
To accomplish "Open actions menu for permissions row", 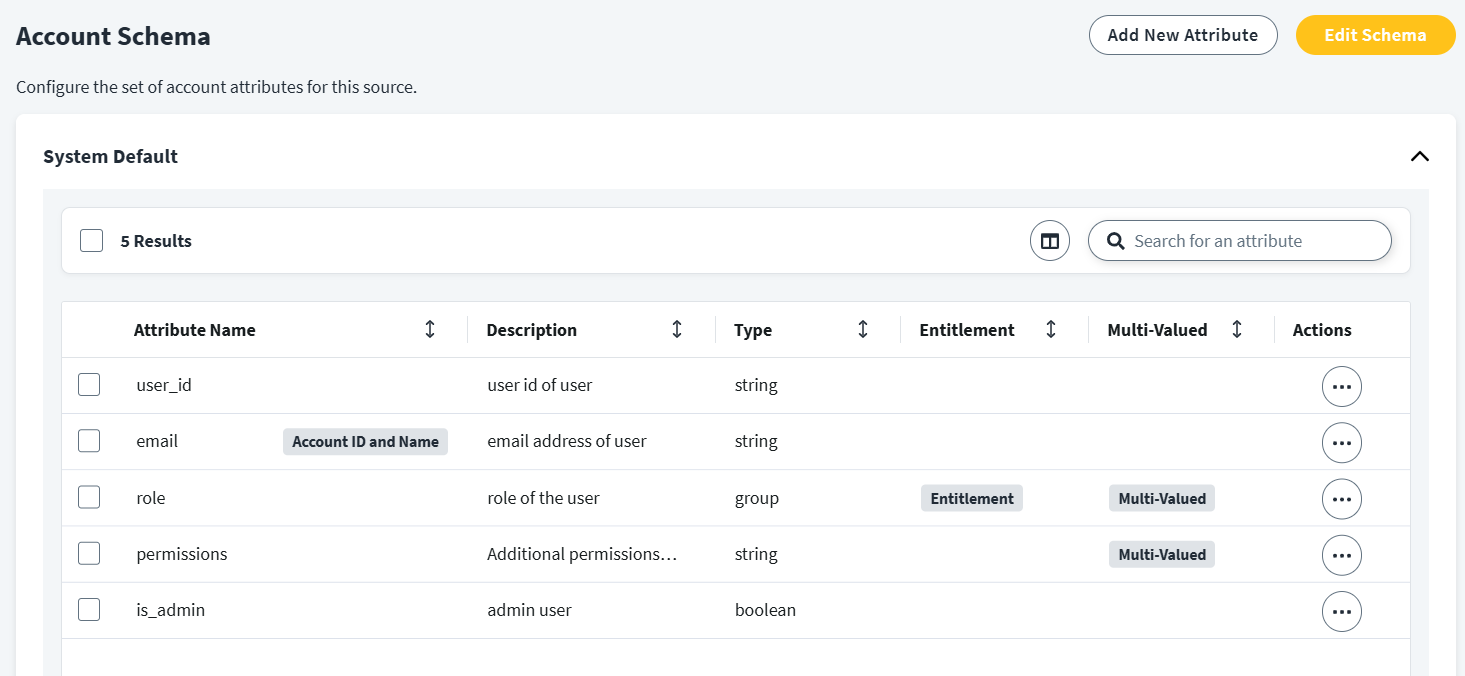I will (x=1341, y=554).
